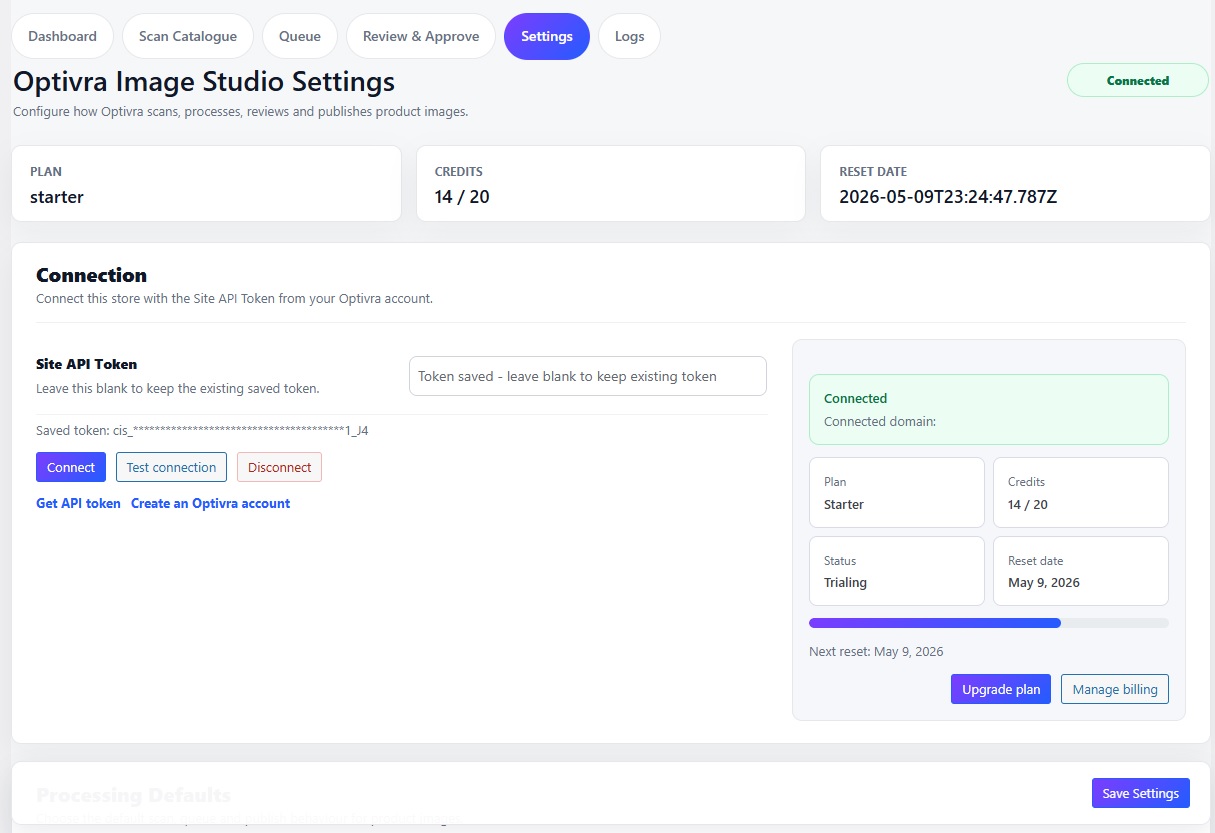Switch to the Review & Approve tab
Screen dimensions: 1215x833
[420, 36]
